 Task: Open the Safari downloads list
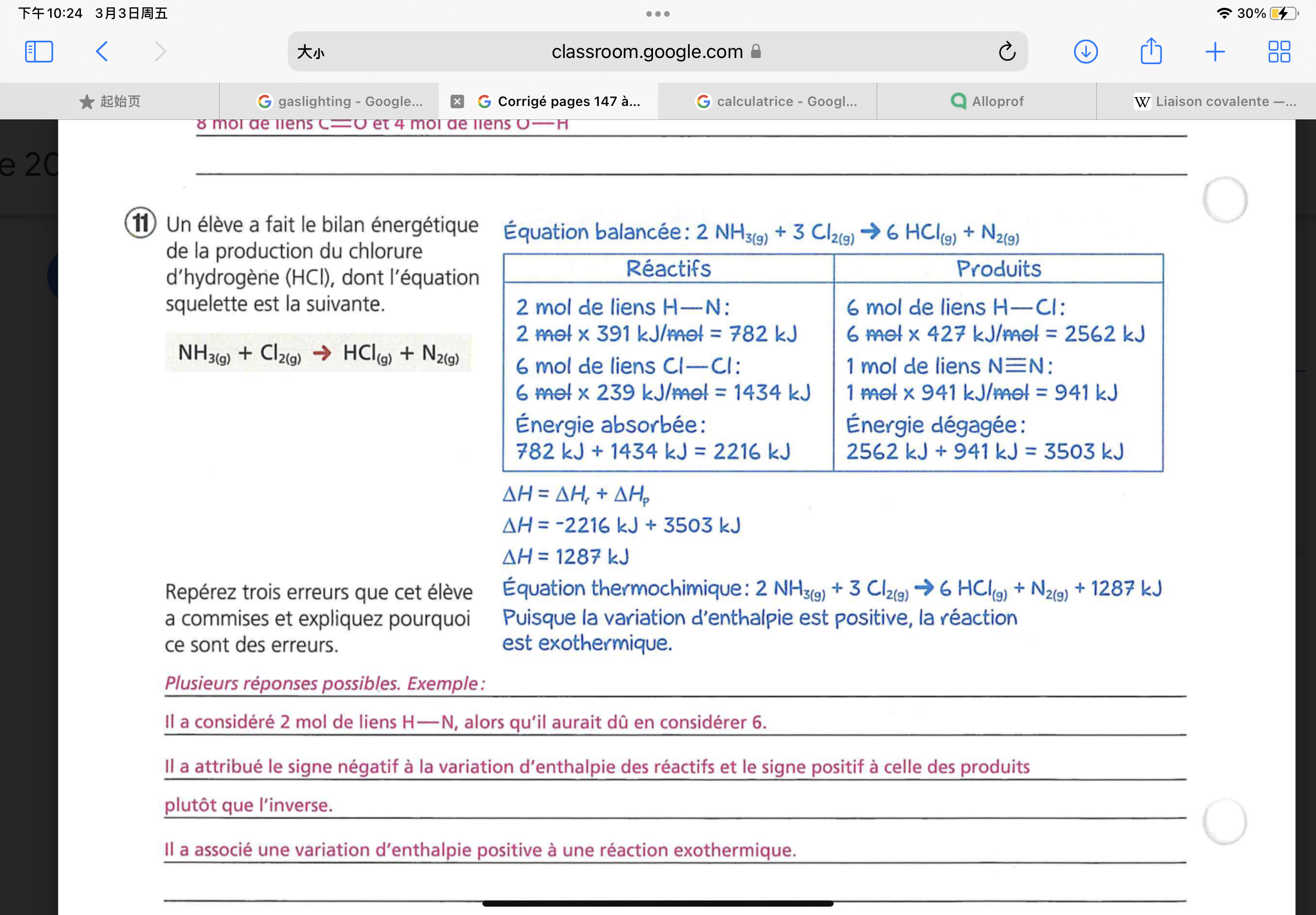1085,51
